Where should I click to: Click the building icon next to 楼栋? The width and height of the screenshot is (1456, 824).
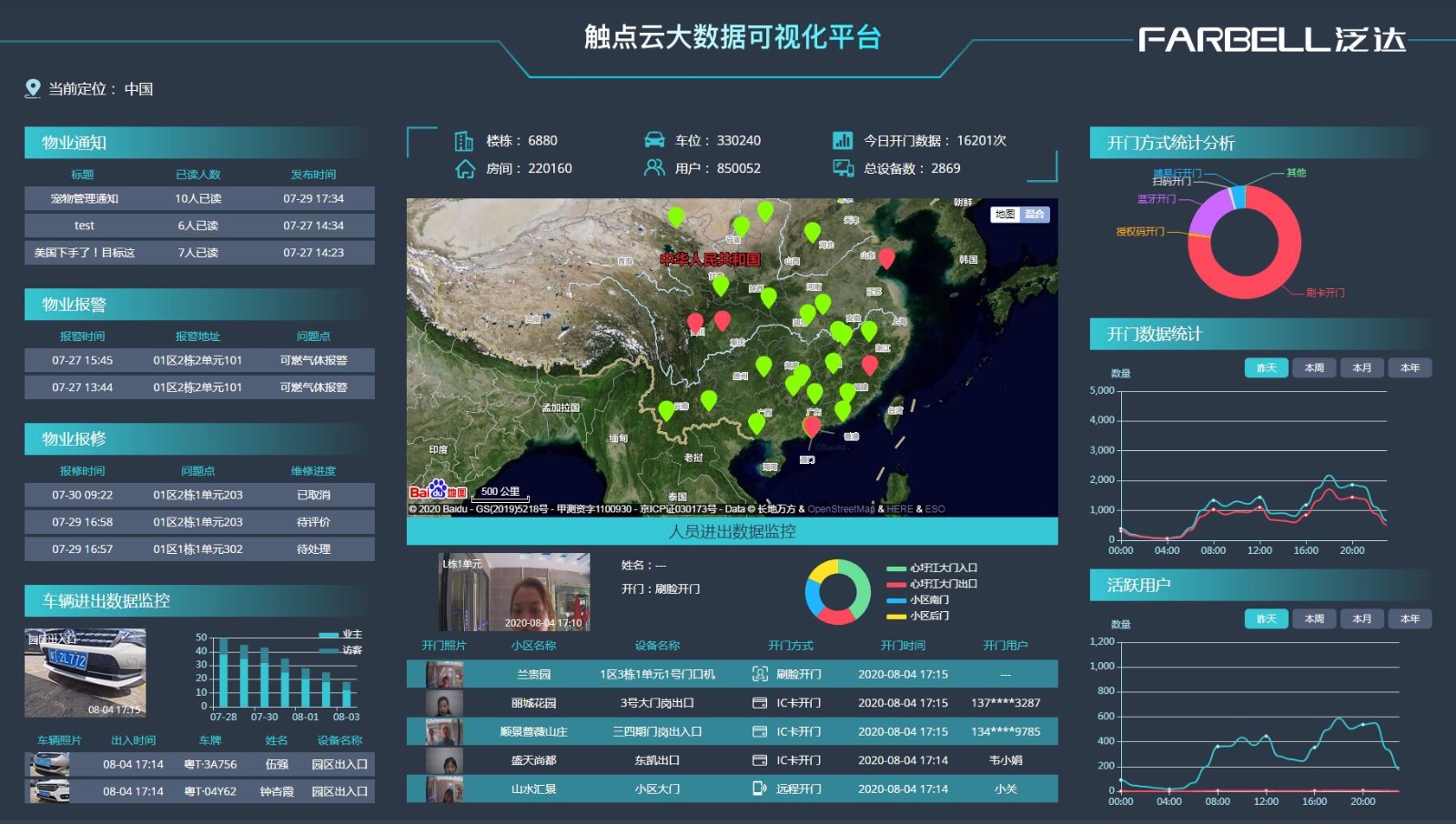[x=464, y=141]
